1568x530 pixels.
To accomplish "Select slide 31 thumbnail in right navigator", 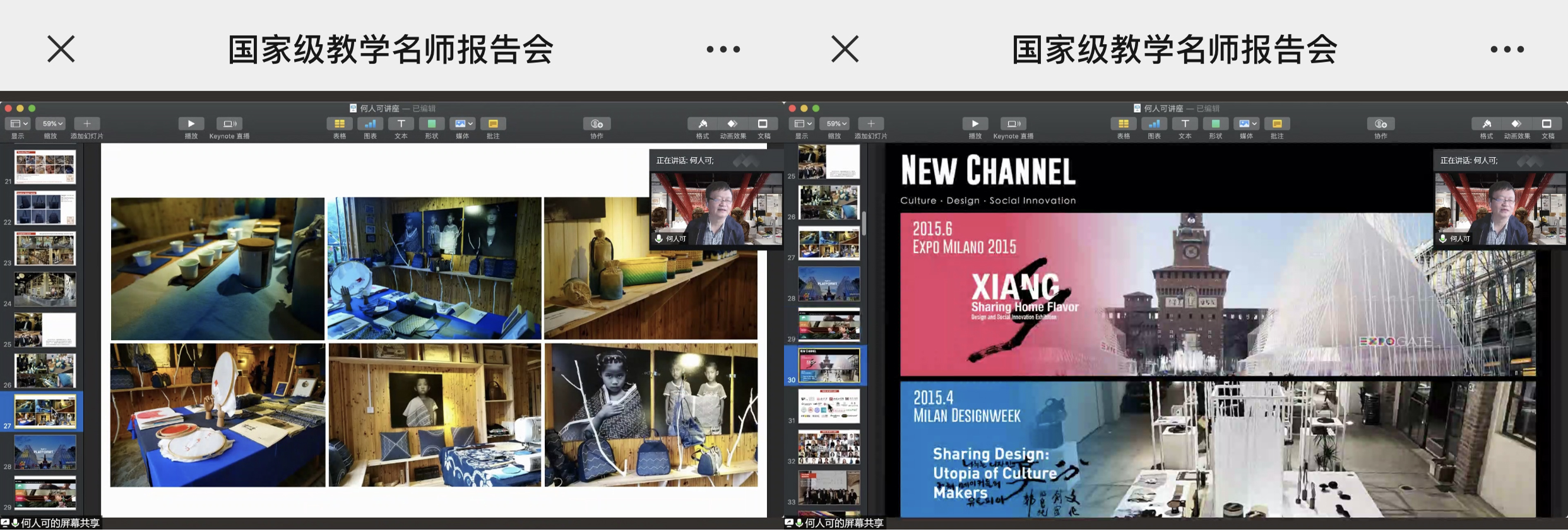I will click(x=829, y=406).
